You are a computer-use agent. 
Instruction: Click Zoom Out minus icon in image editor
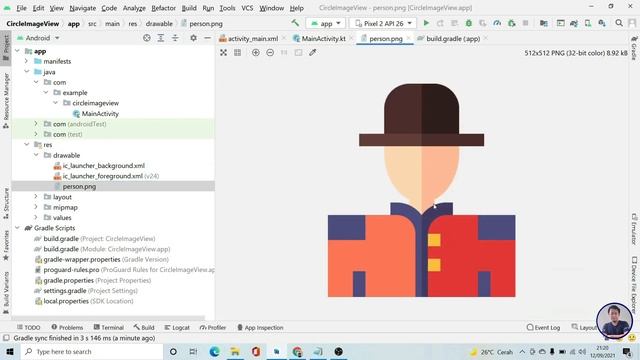[270, 53]
